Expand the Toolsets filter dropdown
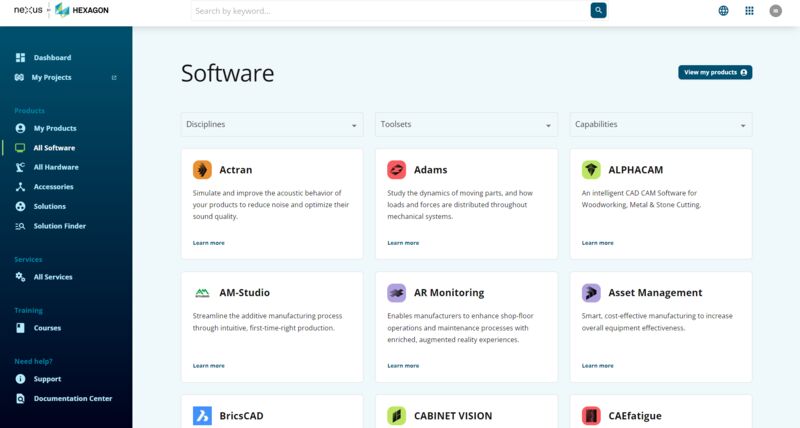Viewport: 800px width, 428px height. 466,124
